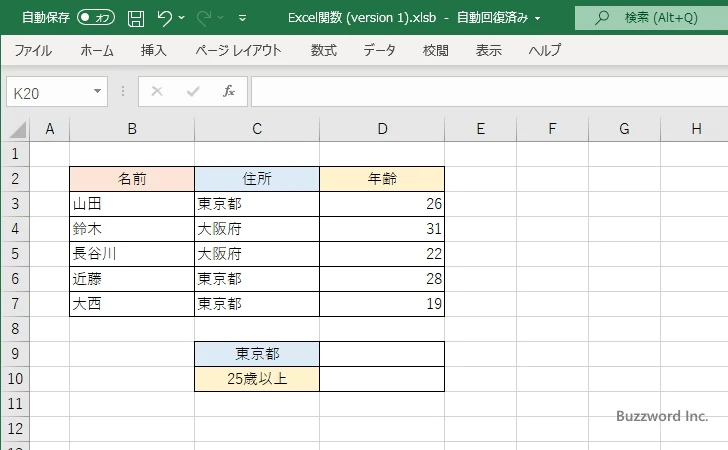Click inside the formula bar input

click(489, 91)
